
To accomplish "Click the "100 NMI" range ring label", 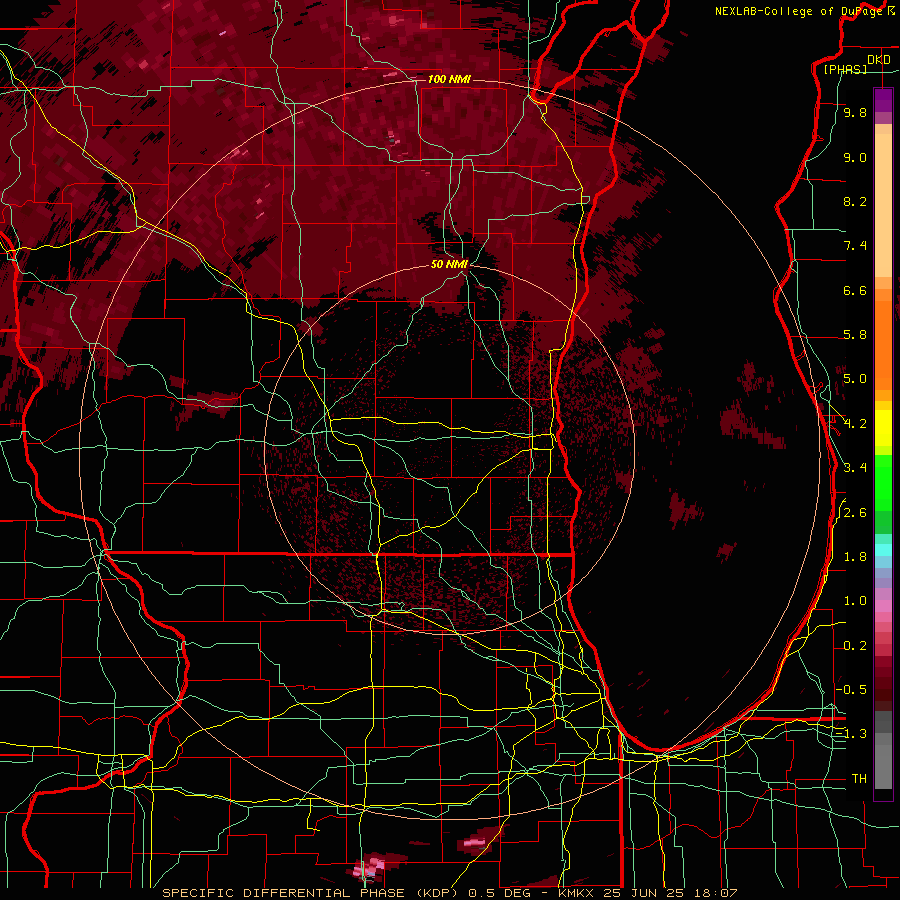I will pos(449,79).
